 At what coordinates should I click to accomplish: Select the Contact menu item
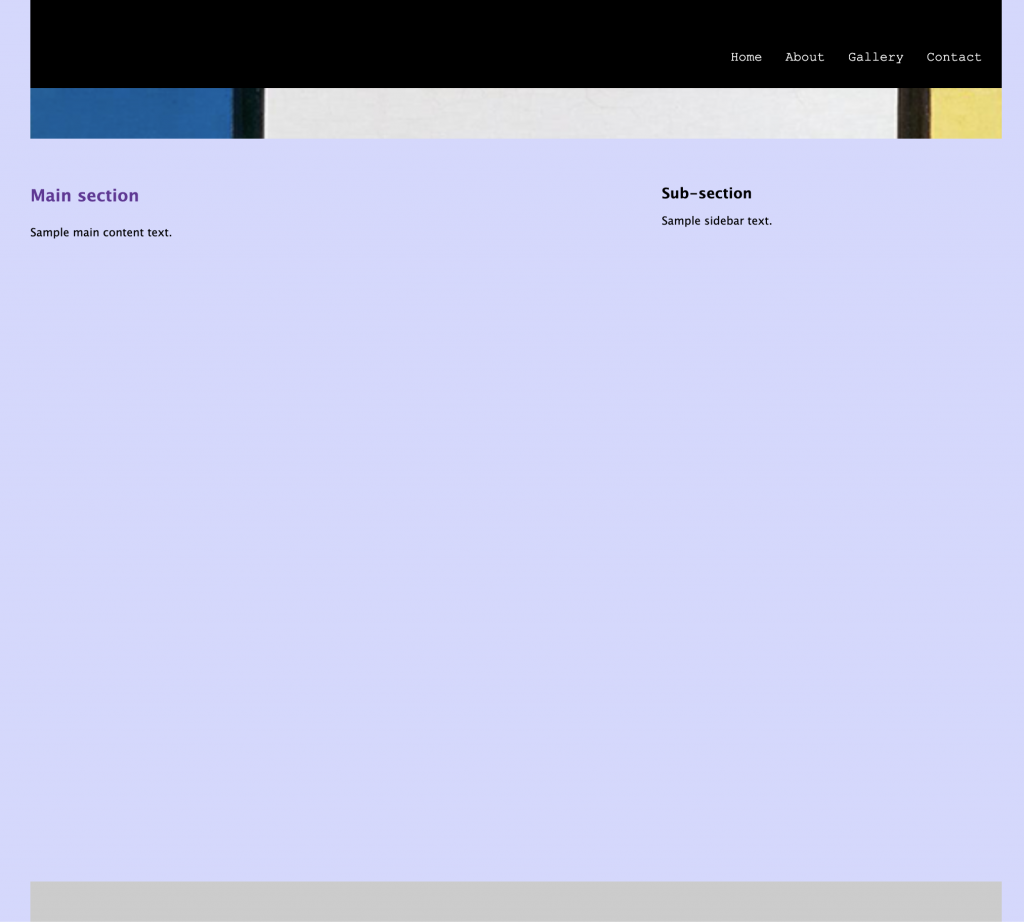953,57
